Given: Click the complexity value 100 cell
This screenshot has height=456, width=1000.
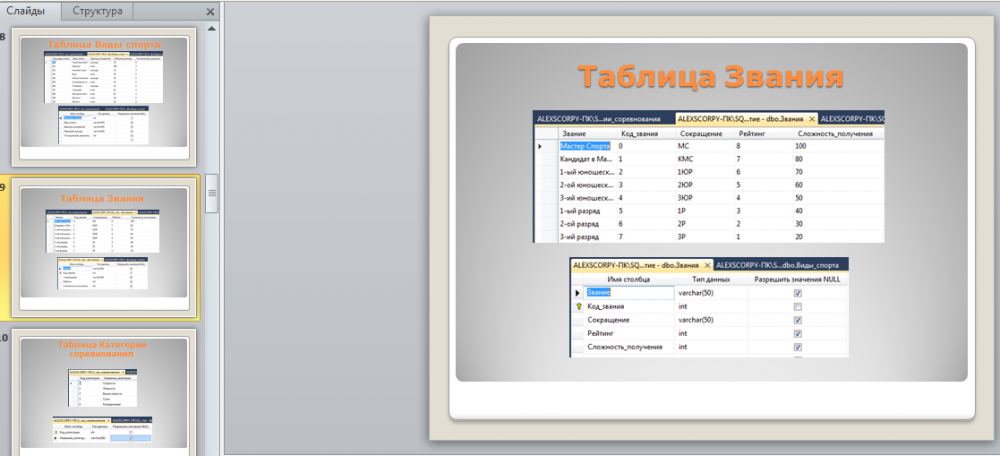Looking at the screenshot, I should click(839, 146).
